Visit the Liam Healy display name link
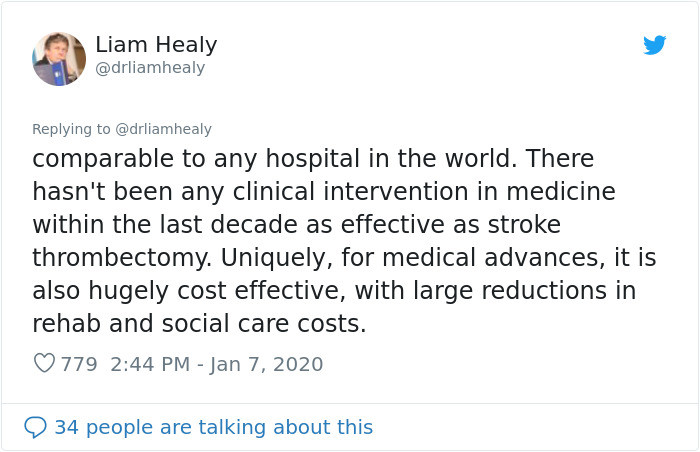 pyautogui.click(x=156, y=45)
